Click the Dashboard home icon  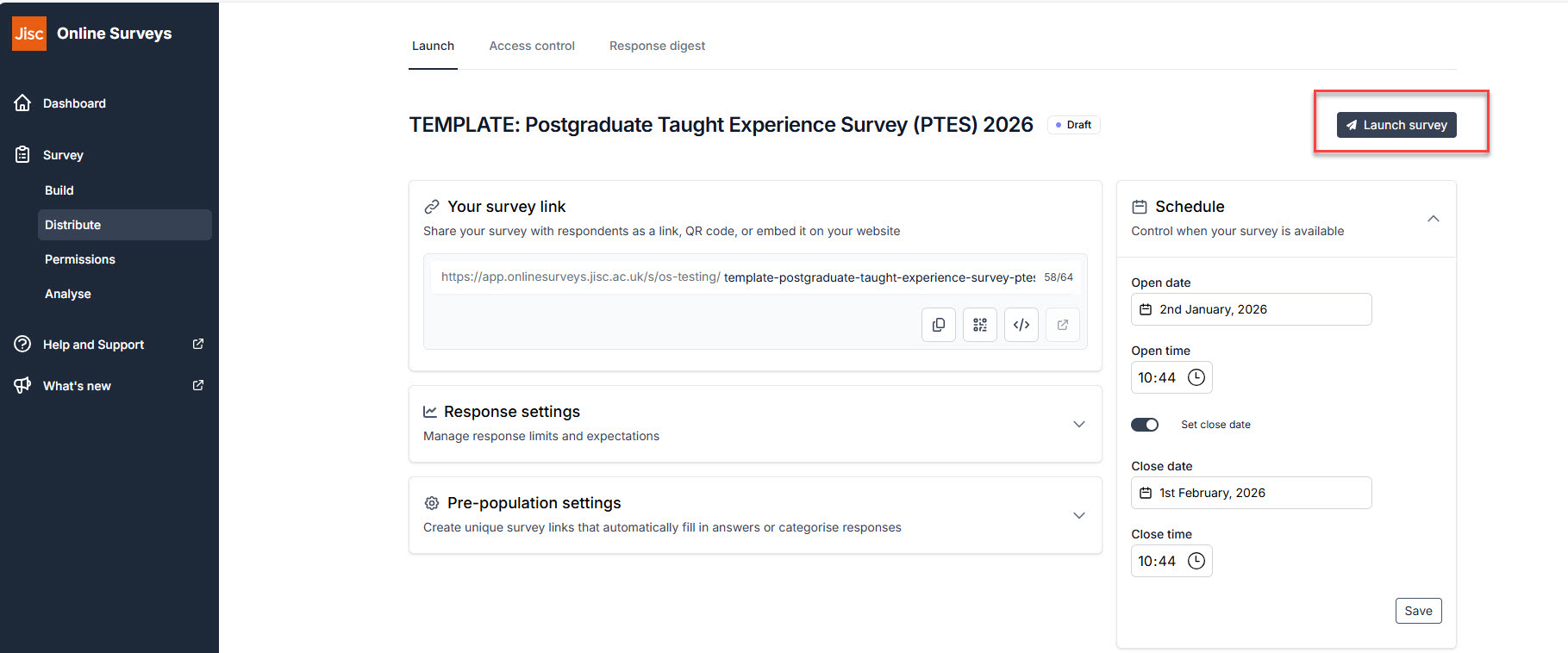coord(23,103)
